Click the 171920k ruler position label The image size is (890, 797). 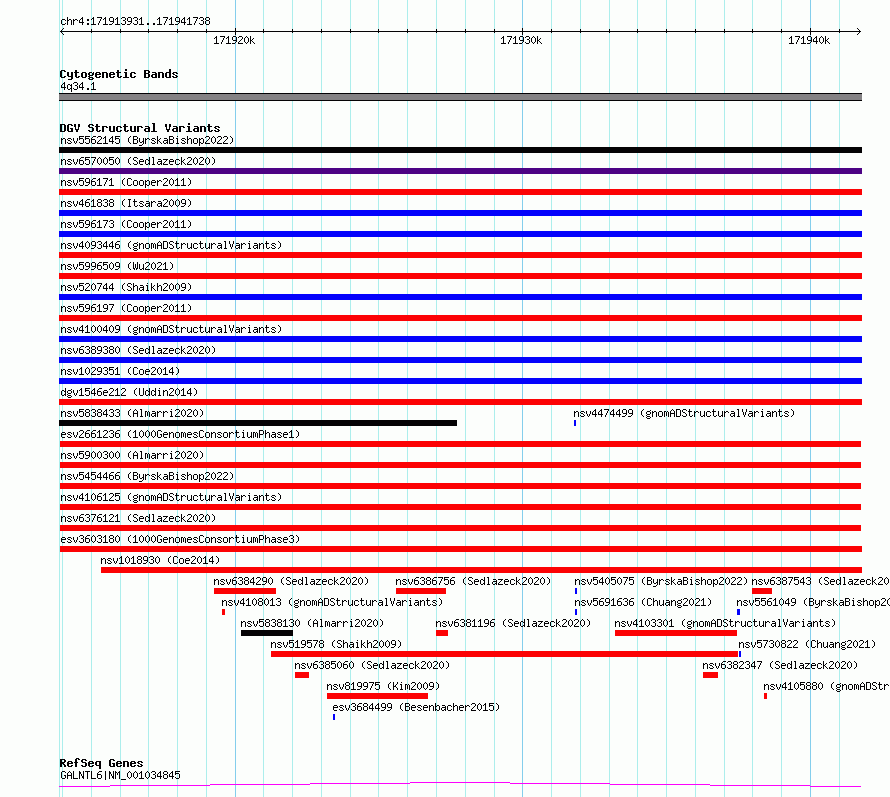coord(234,40)
